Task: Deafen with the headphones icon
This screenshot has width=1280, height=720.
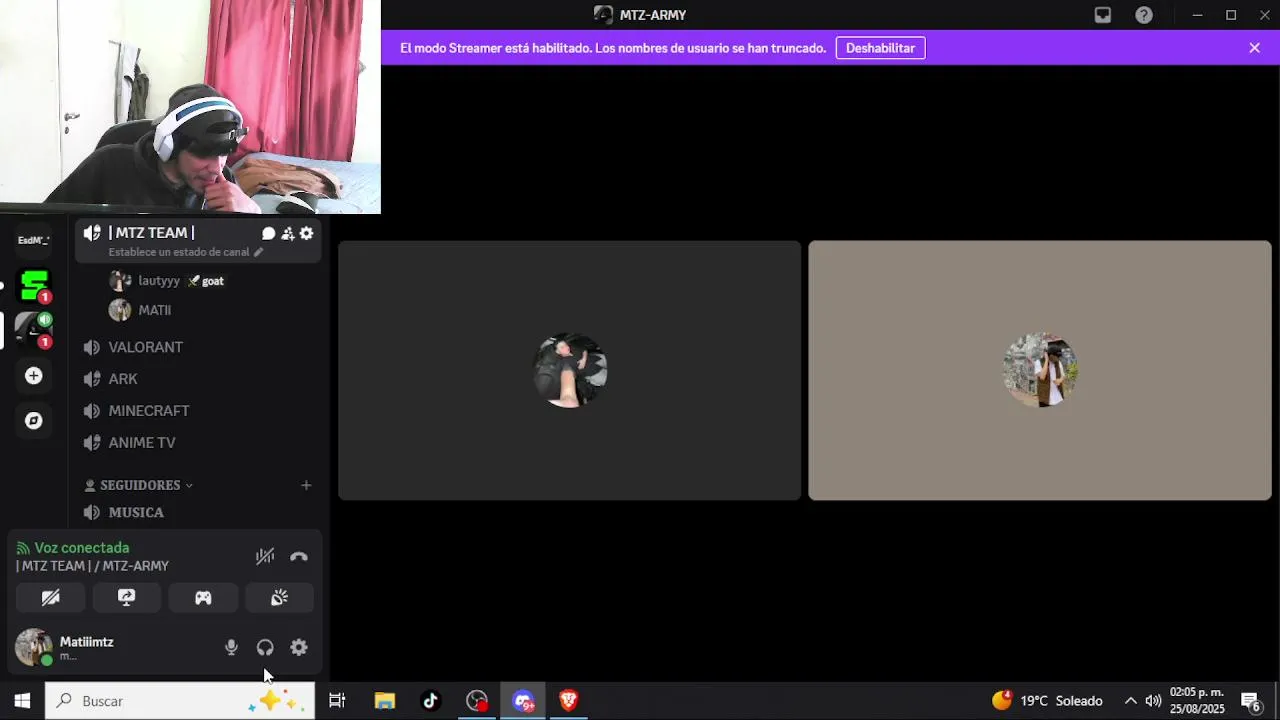Action: [265, 647]
